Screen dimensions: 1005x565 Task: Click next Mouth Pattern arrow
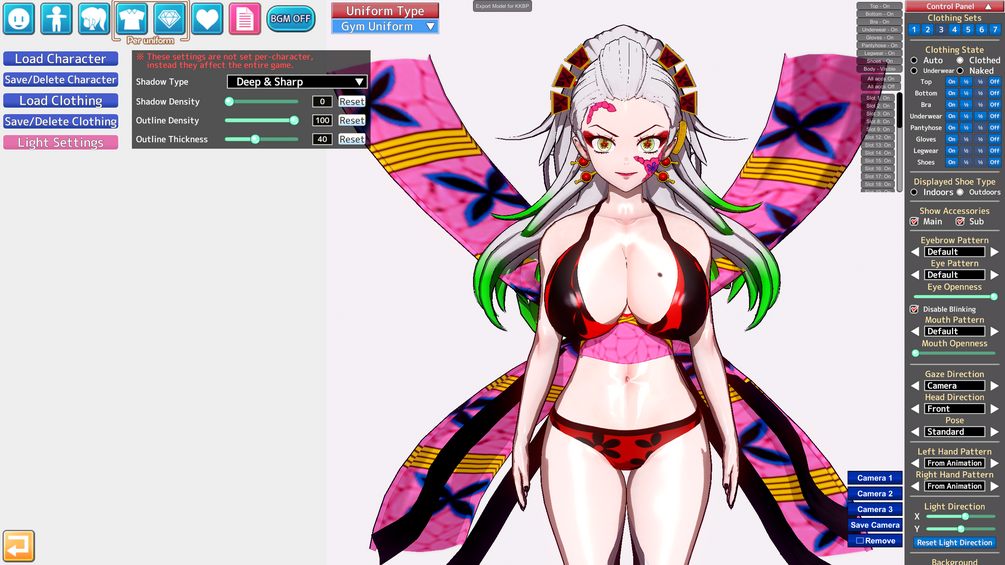(x=994, y=331)
